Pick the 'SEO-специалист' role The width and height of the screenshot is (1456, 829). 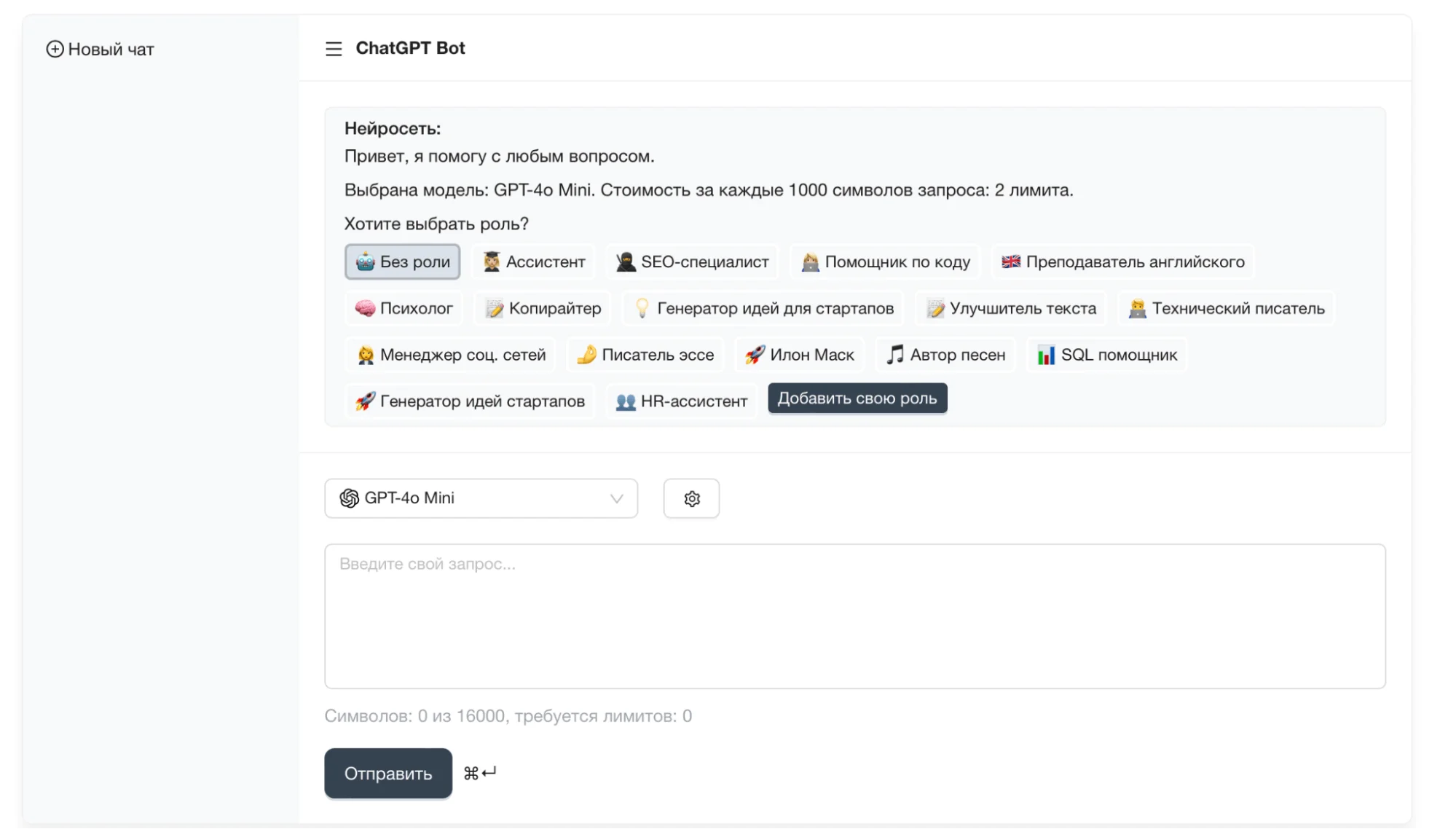pos(693,262)
